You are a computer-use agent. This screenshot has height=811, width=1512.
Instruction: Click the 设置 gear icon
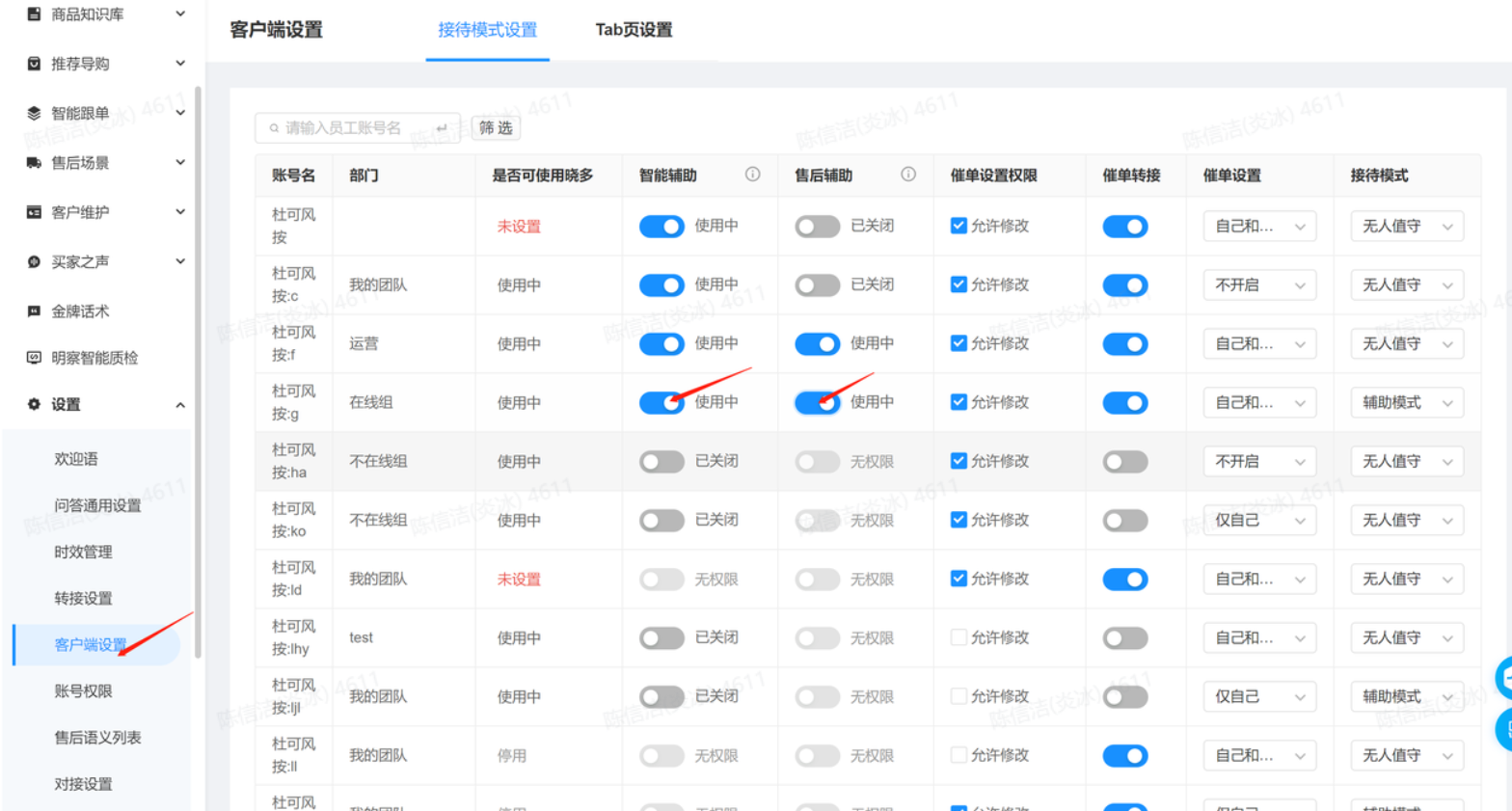click(x=34, y=404)
